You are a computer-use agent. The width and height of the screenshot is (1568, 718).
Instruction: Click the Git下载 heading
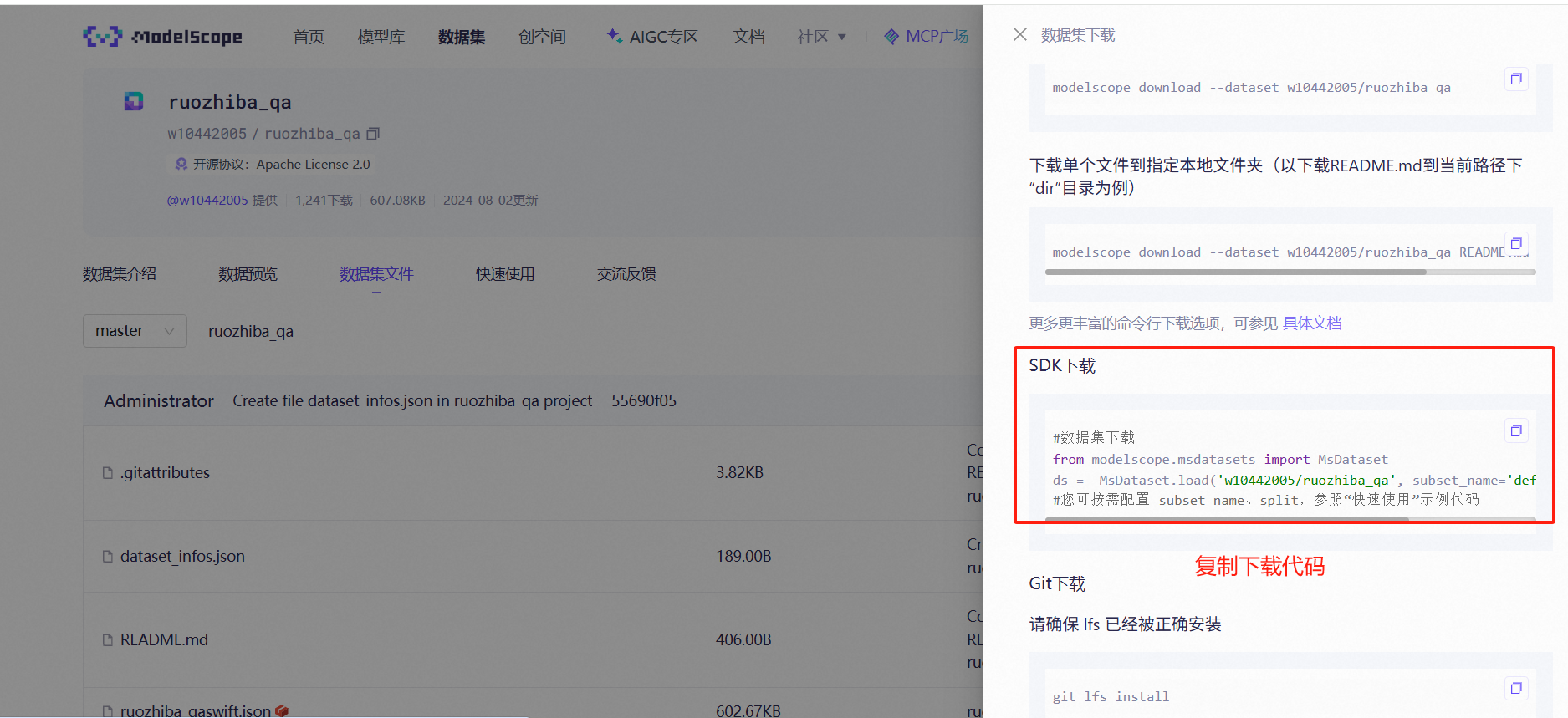click(1057, 583)
